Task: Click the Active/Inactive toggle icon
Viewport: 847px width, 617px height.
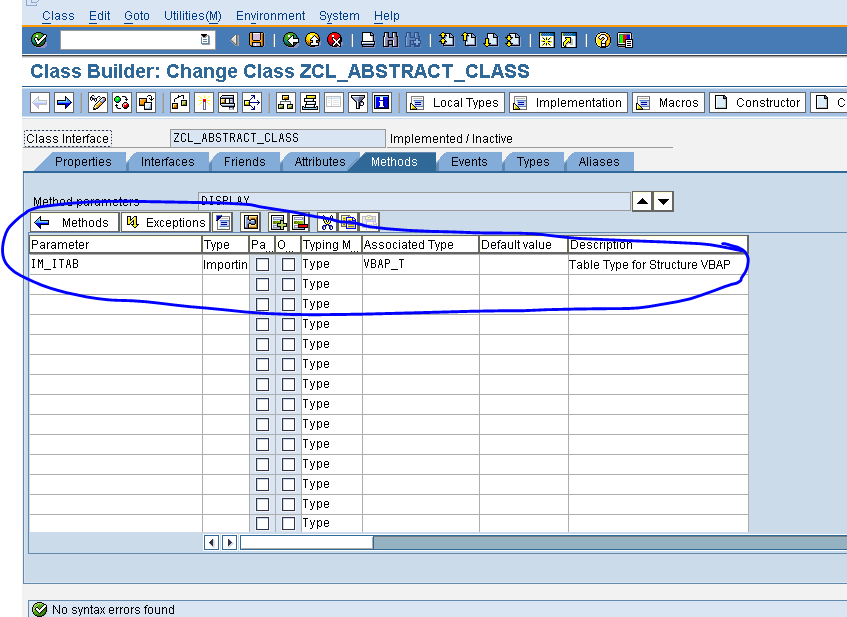Action: coord(122,102)
